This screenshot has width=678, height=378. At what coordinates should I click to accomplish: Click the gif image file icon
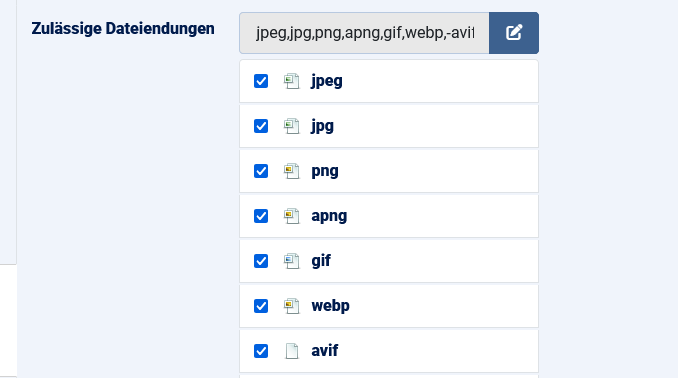291,261
